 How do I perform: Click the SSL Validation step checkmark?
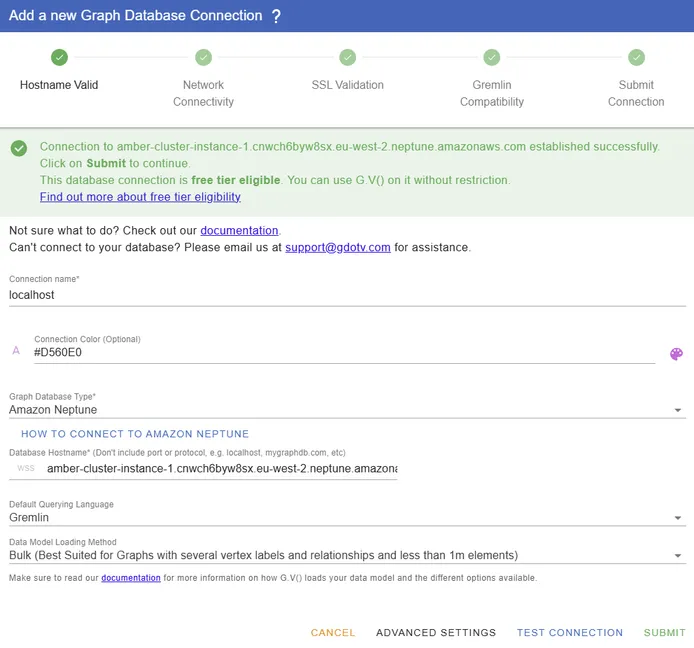347,57
